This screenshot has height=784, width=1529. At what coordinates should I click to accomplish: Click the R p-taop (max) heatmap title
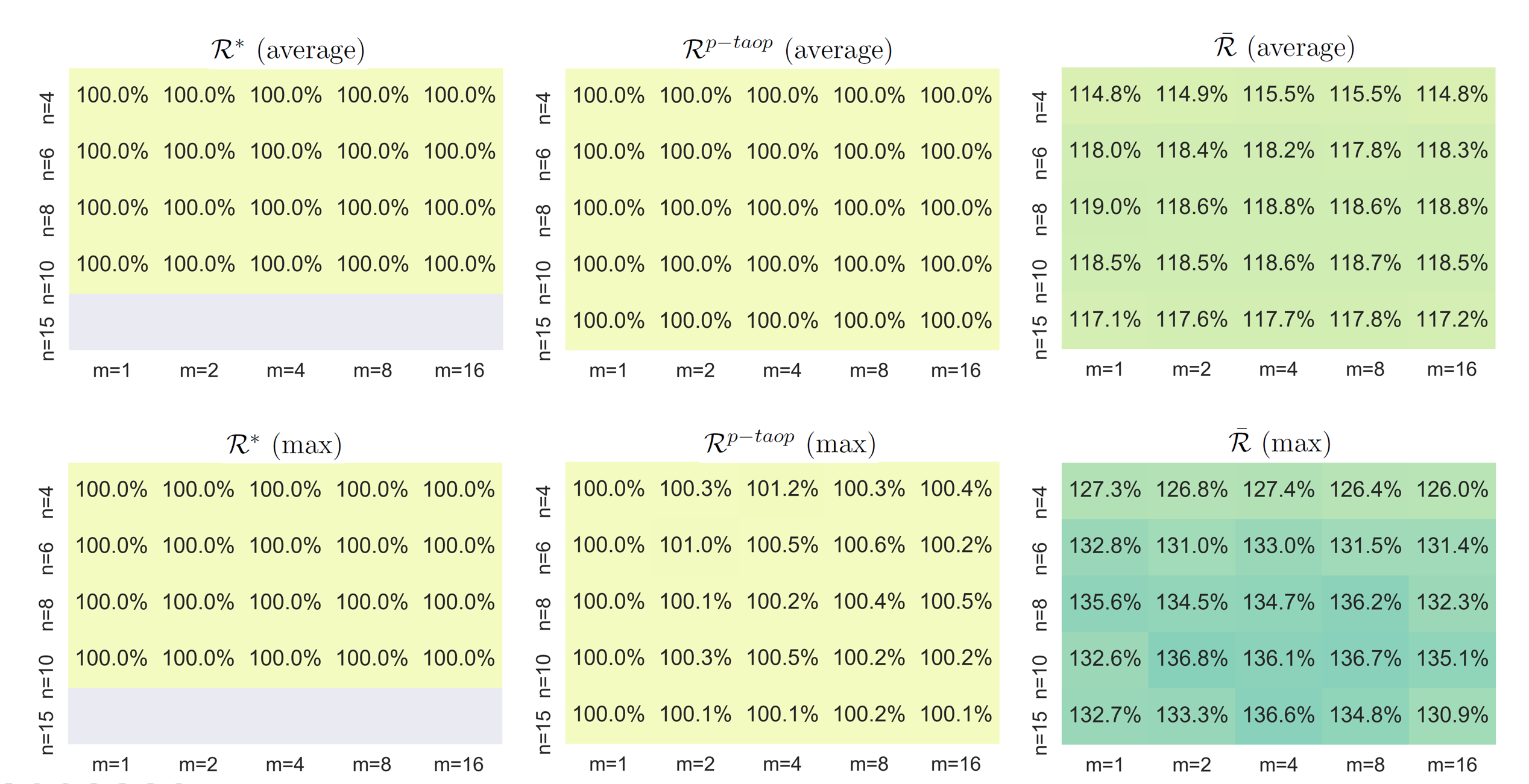click(789, 444)
